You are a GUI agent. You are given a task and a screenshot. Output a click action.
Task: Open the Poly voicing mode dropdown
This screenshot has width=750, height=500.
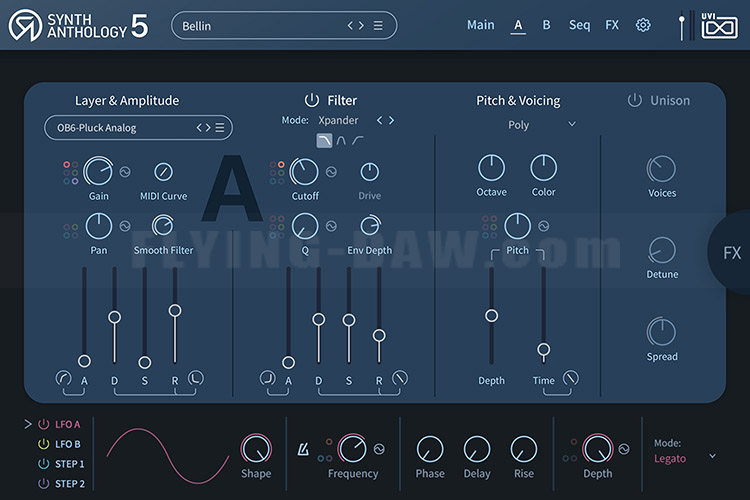pos(540,124)
